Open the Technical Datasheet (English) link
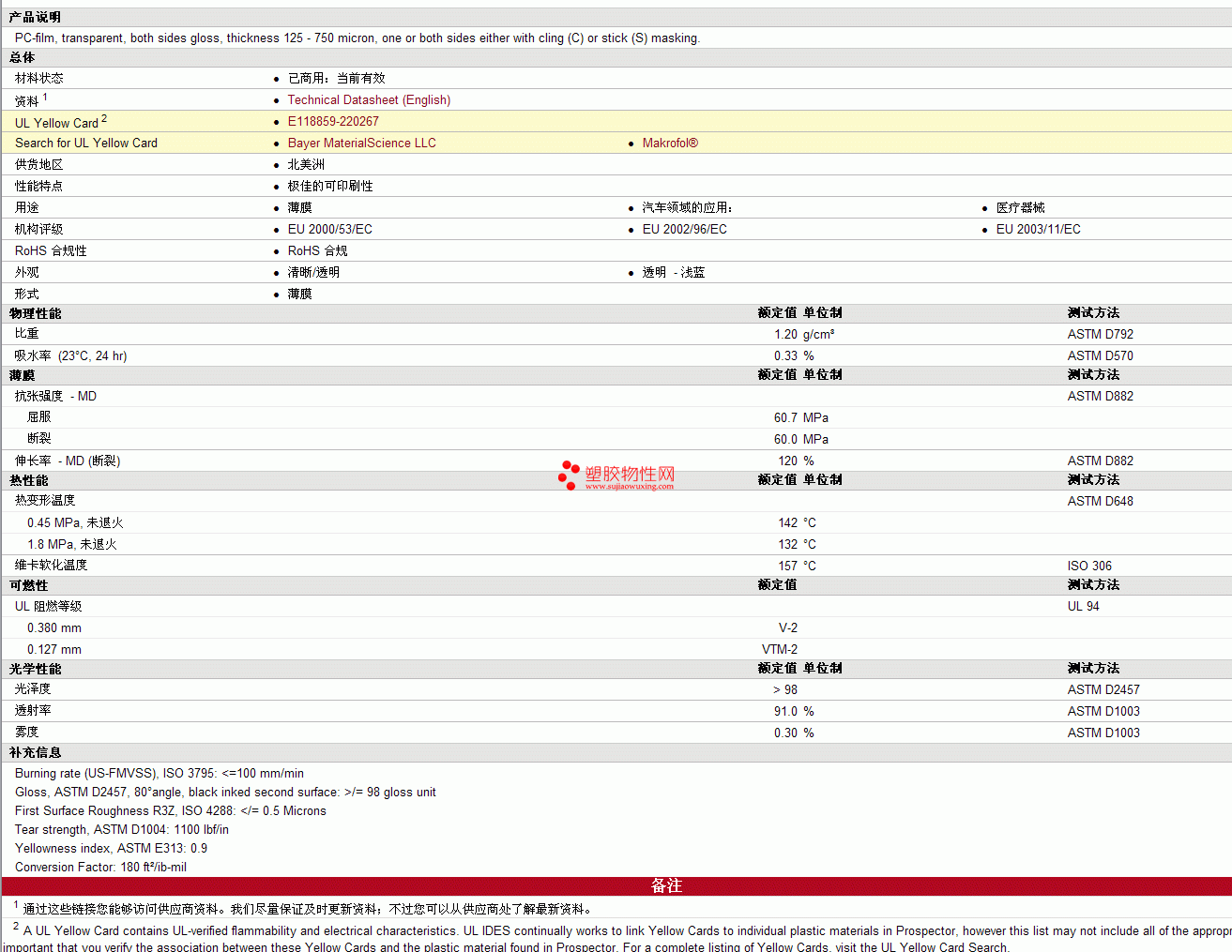The height and width of the screenshot is (952, 1232). (x=369, y=100)
